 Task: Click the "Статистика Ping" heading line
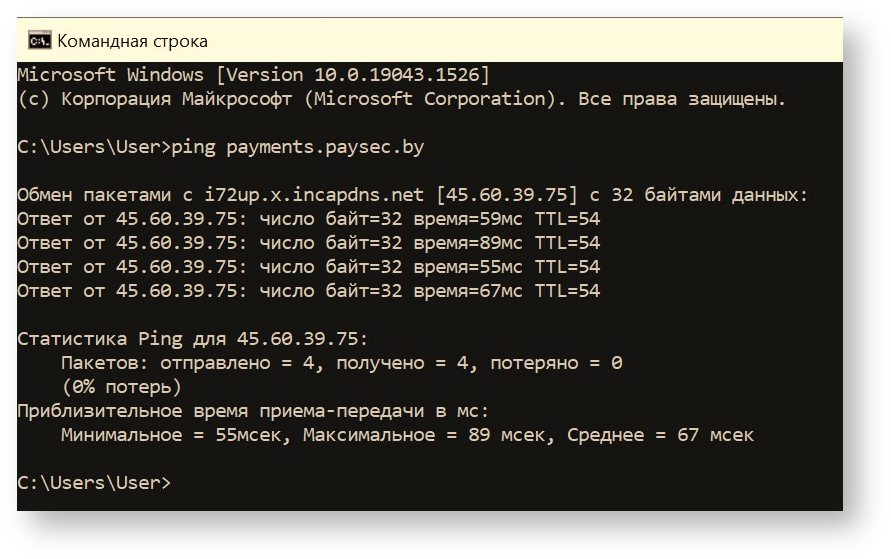[193, 339]
